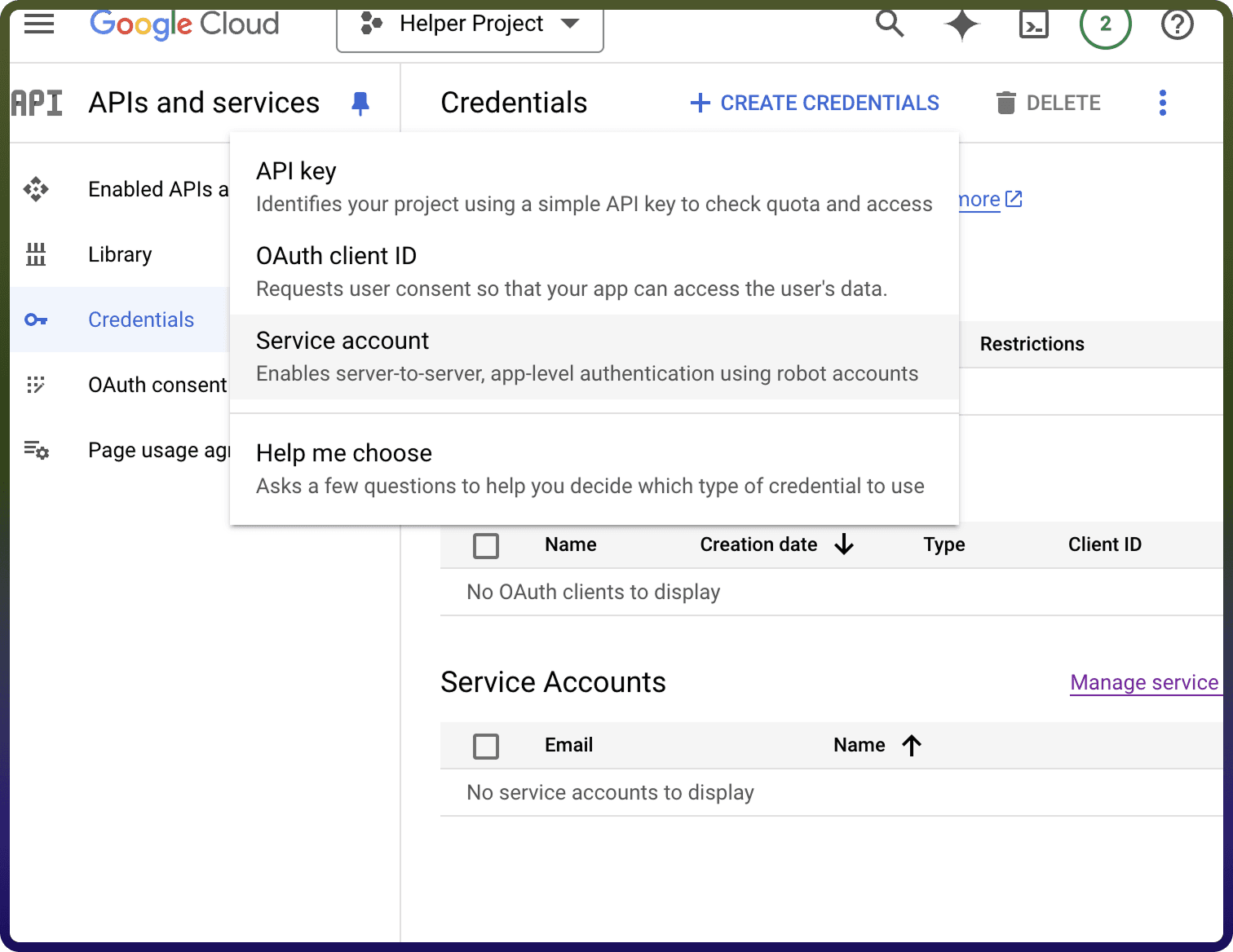
Task: Choose API key from the menu
Action: tap(594, 187)
